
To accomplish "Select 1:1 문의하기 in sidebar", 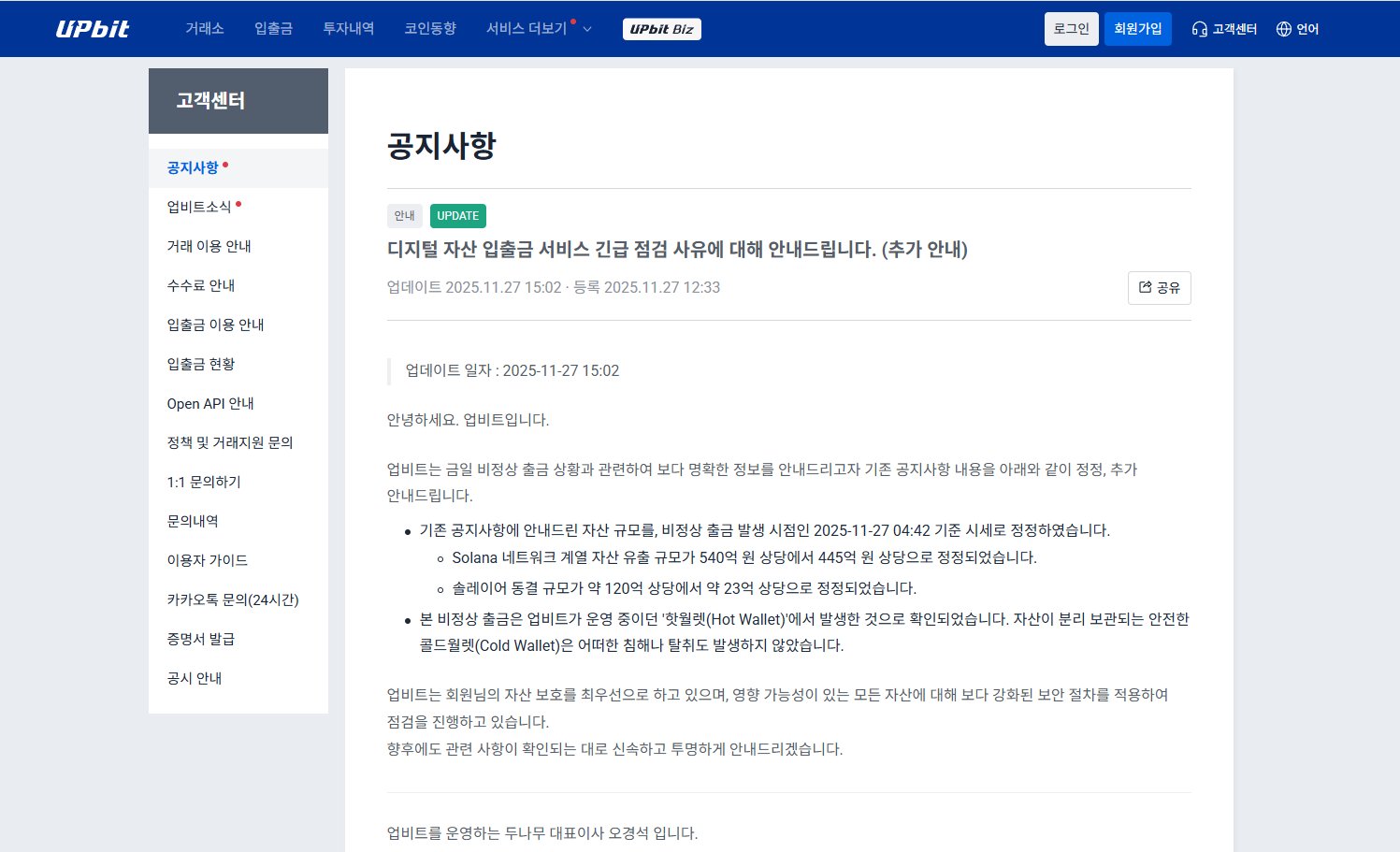I will tap(204, 482).
